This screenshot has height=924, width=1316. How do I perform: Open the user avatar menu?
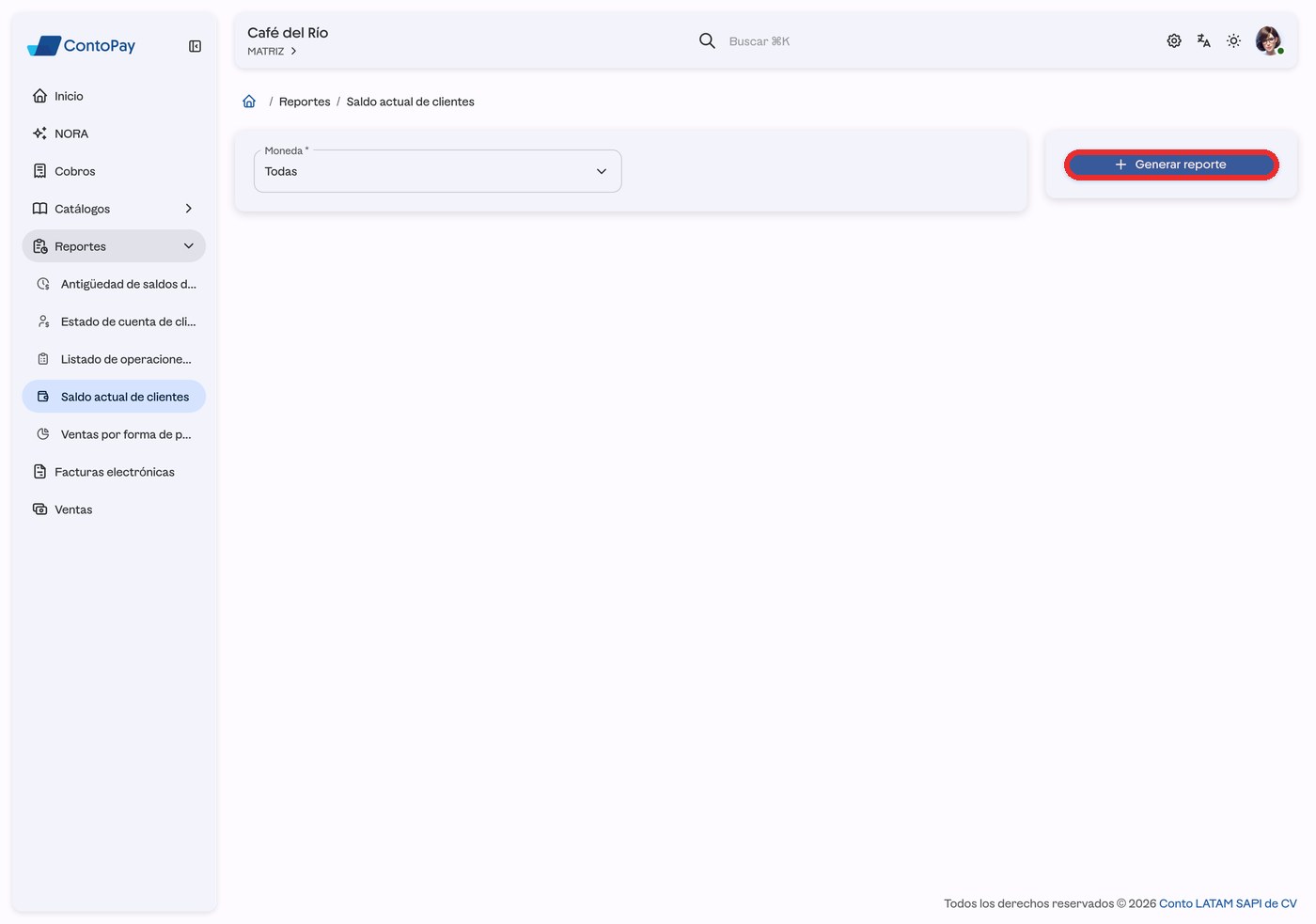pyautogui.click(x=1269, y=40)
